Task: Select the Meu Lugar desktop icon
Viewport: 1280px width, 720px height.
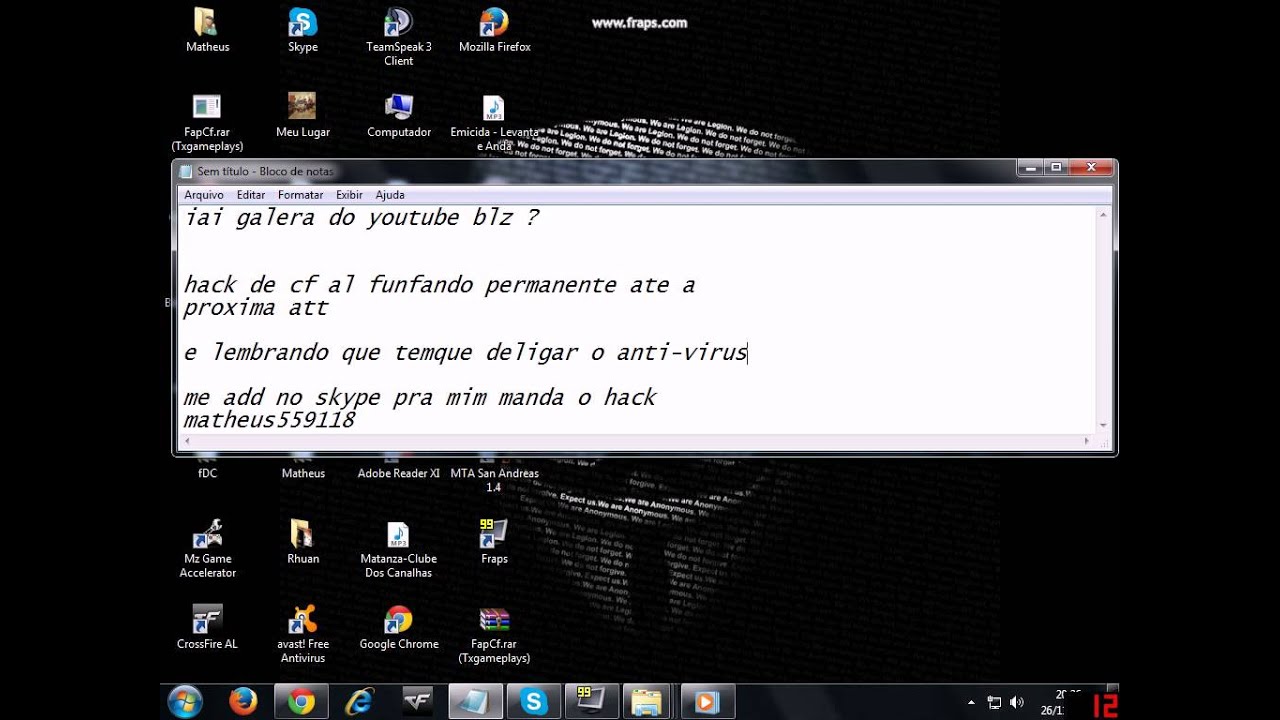Action: [x=302, y=115]
